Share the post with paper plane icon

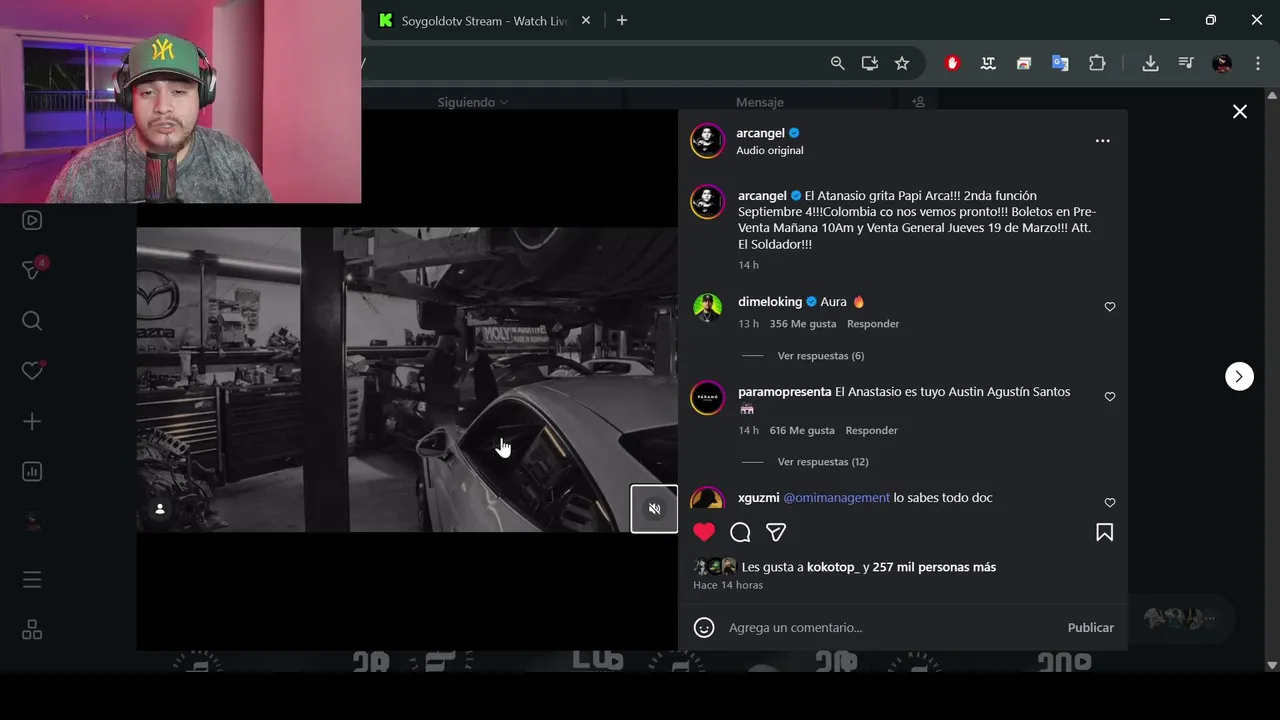(776, 532)
